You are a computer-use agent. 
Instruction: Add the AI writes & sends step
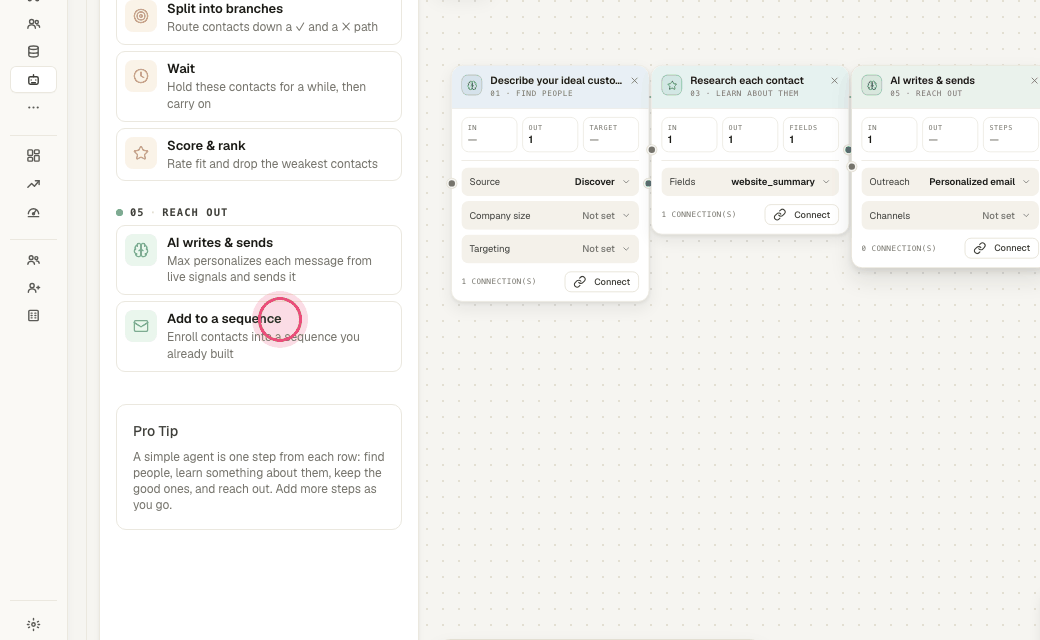tap(259, 260)
